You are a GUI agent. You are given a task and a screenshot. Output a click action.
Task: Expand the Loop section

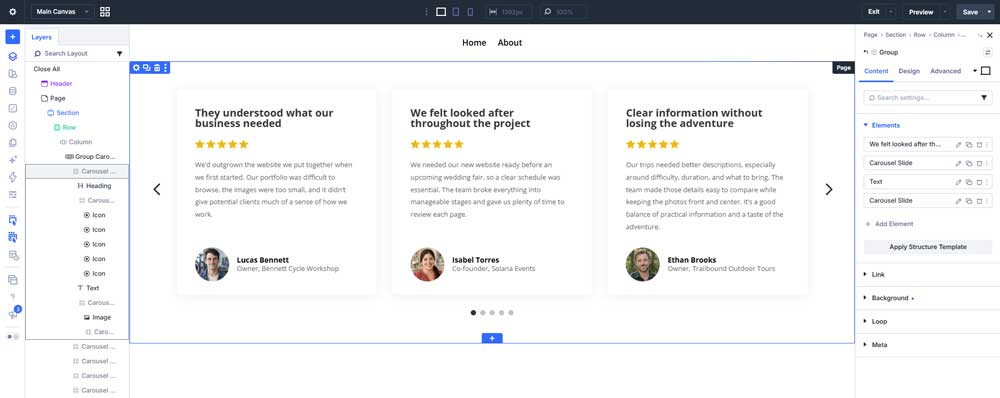[x=875, y=321]
